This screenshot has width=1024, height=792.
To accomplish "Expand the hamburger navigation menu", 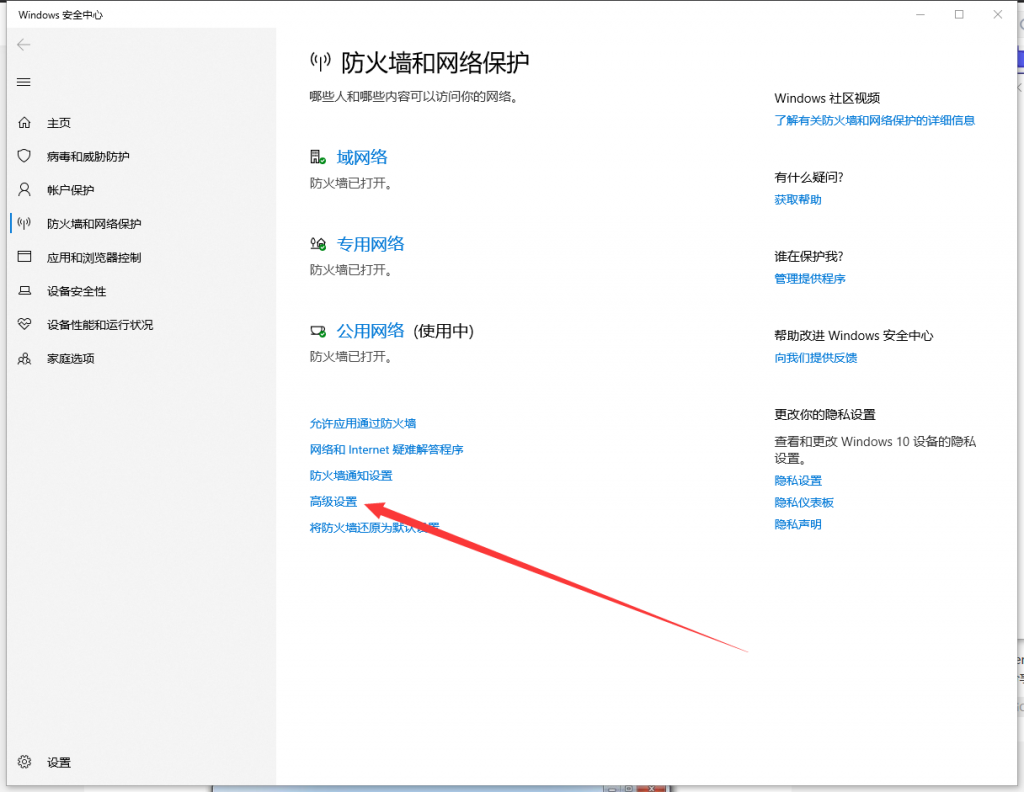I will pyautogui.click(x=24, y=82).
